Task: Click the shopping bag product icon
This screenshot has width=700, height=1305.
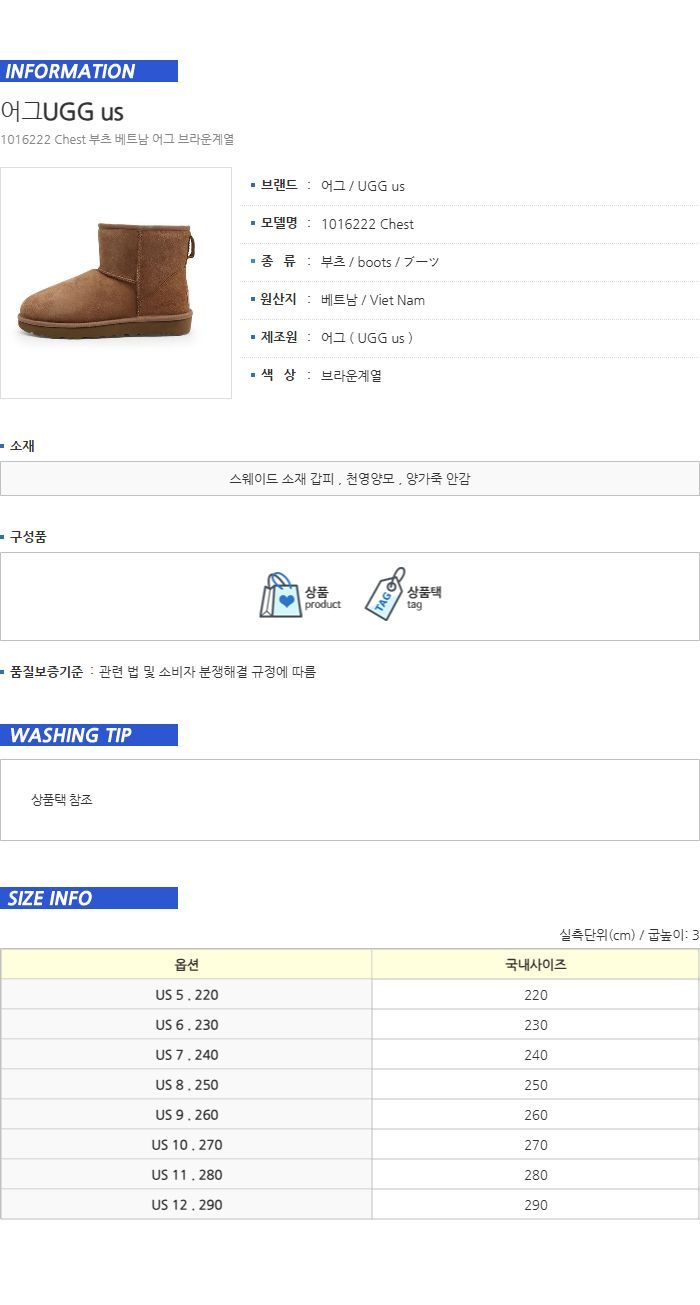Action: 281,596
